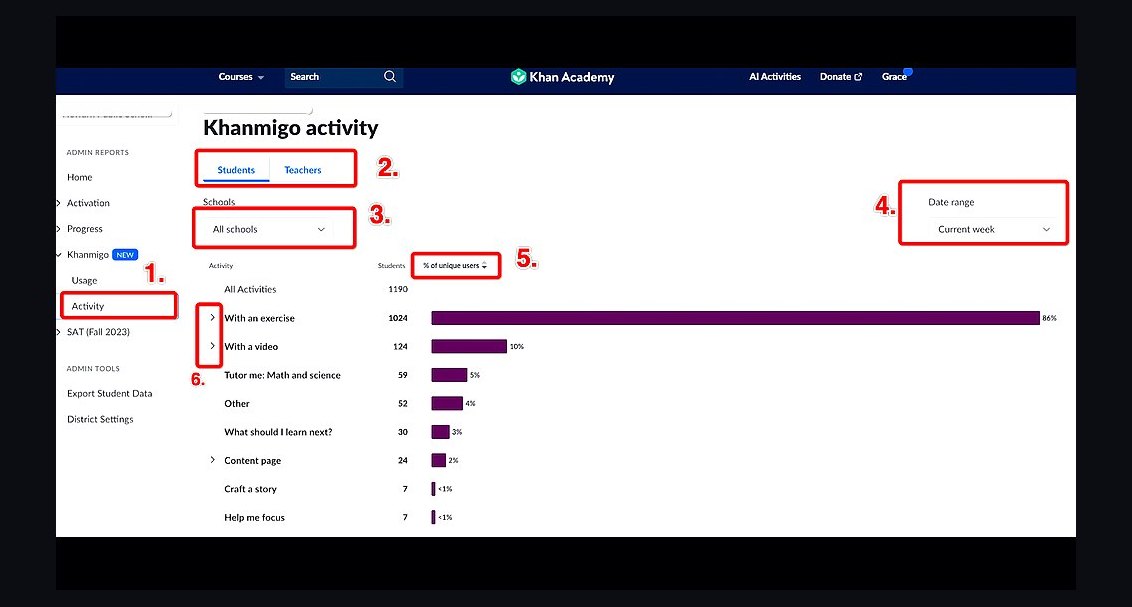The width and height of the screenshot is (1132, 607).
Task: Sort by % of unique users
Action: pos(455,266)
